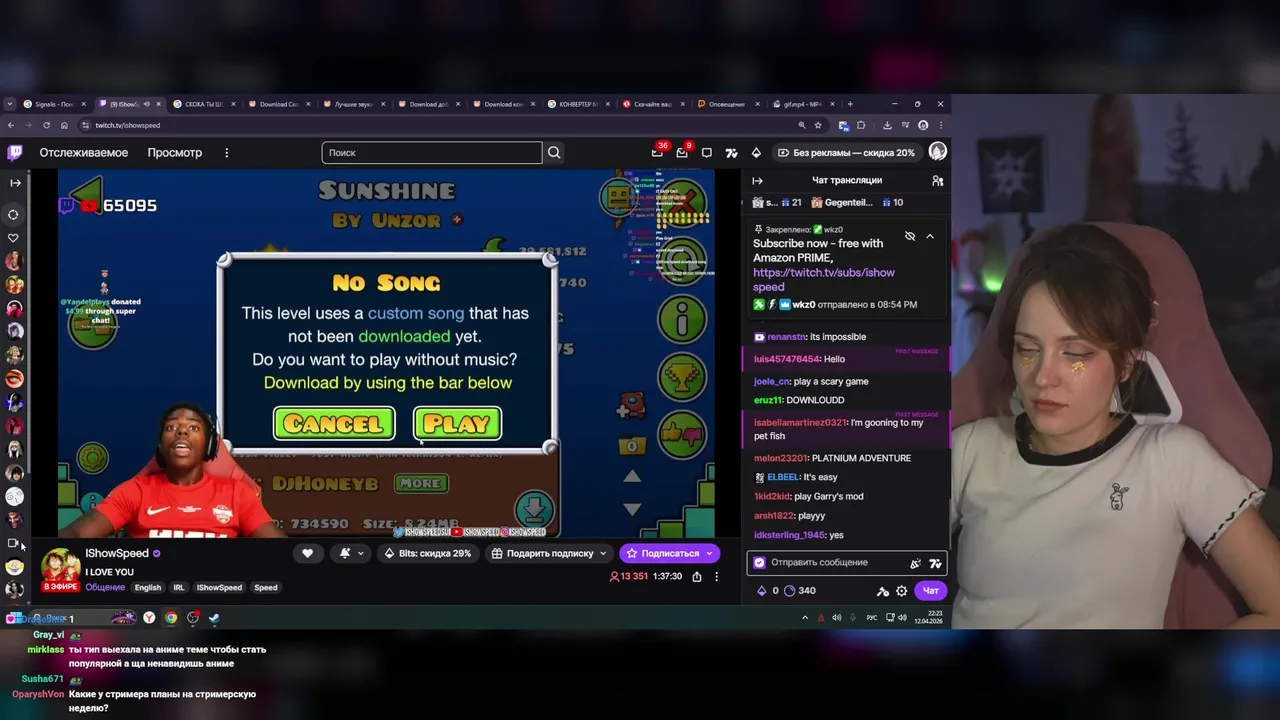Viewport: 1280px width, 720px height.
Task: Click the Чат send button
Action: coord(930,590)
